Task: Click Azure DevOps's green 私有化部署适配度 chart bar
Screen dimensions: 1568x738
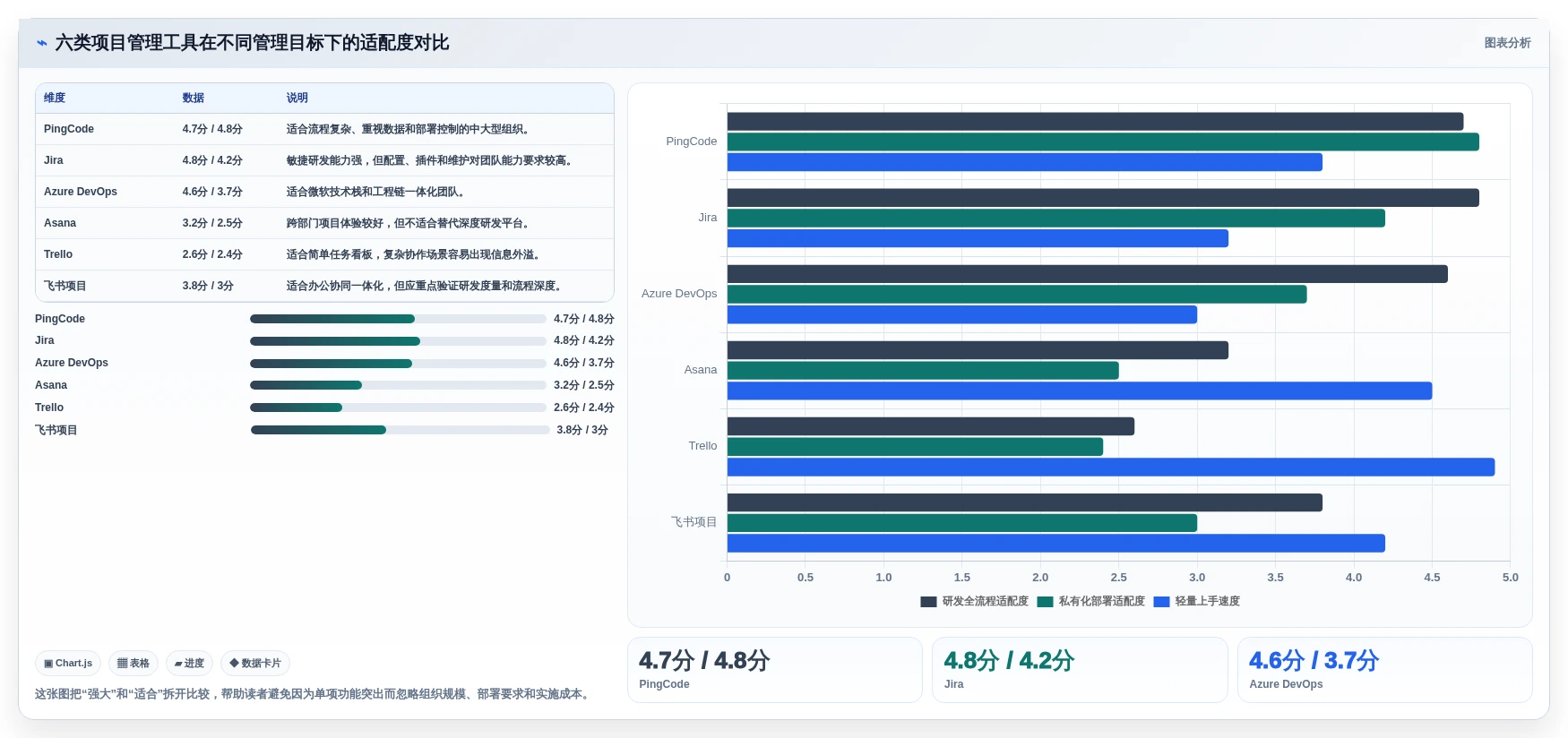Action: pyautogui.click(x=1017, y=294)
